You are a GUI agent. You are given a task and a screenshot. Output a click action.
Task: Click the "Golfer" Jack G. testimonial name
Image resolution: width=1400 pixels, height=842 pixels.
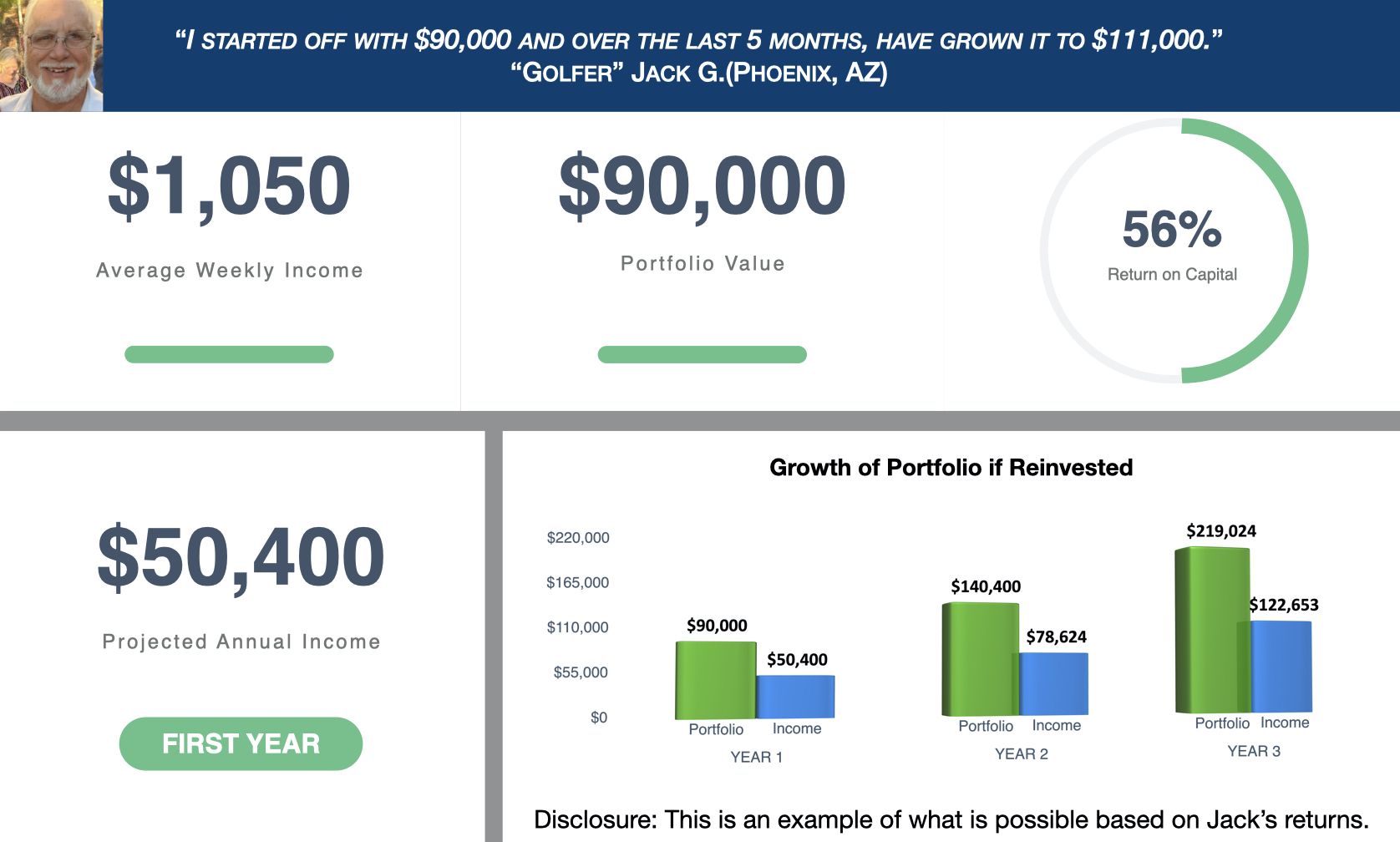tap(698, 73)
